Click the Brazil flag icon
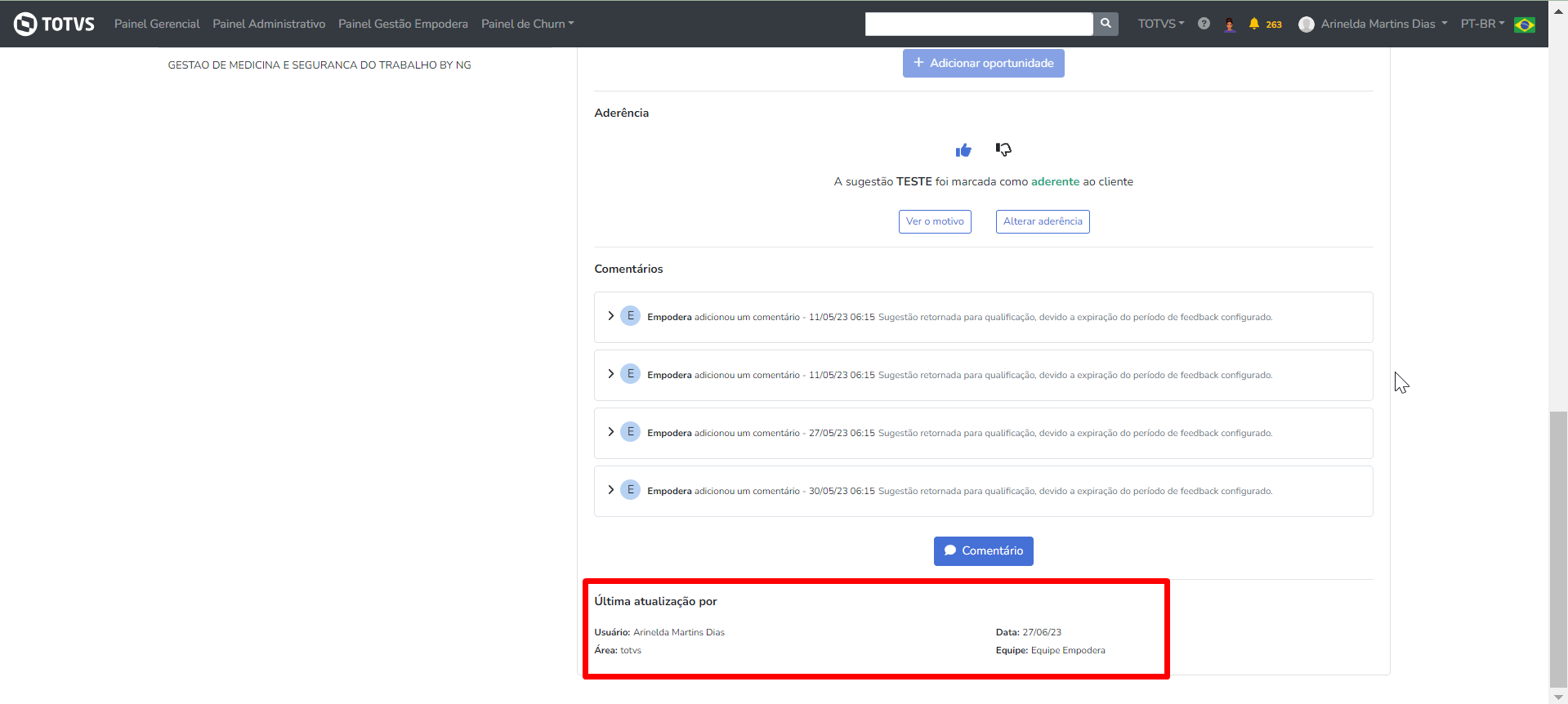 click(1525, 25)
